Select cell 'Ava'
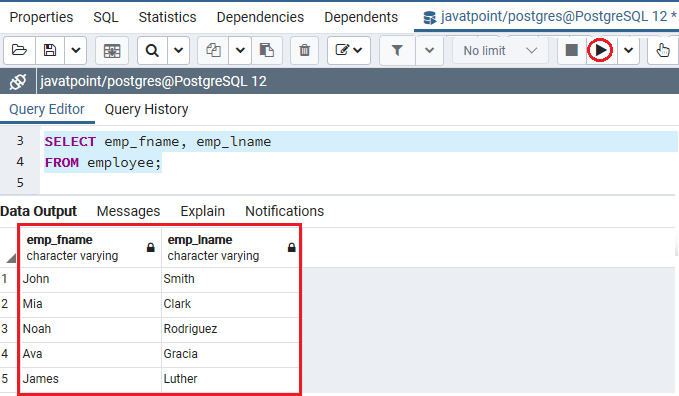Image resolution: width=679 pixels, height=396 pixels. (90, 354)
